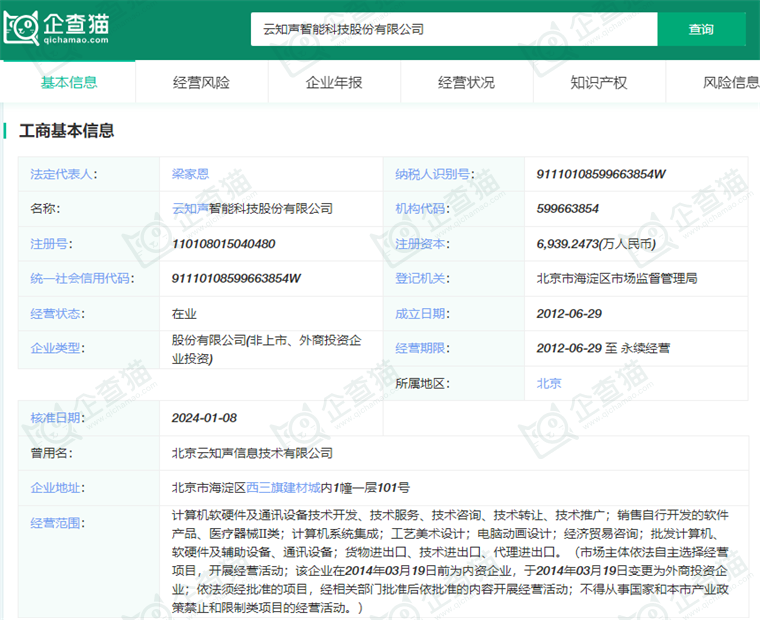Click the 2012-06-29 至 永续经营 value
The height and width of the screenshot is (620, 760).
603,348
